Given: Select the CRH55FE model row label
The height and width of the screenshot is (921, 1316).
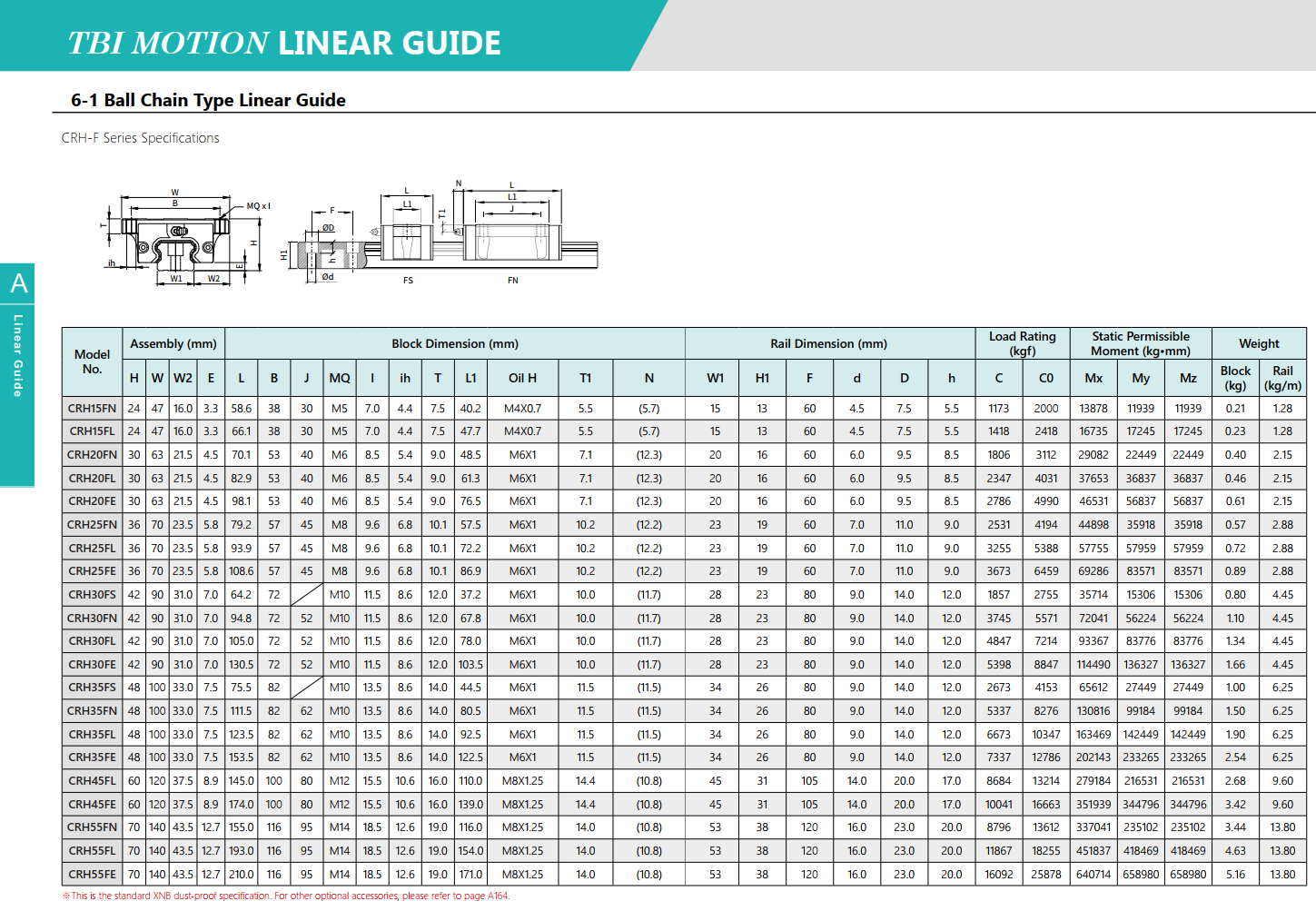Looking at the screenshot, I should [92, 875].
